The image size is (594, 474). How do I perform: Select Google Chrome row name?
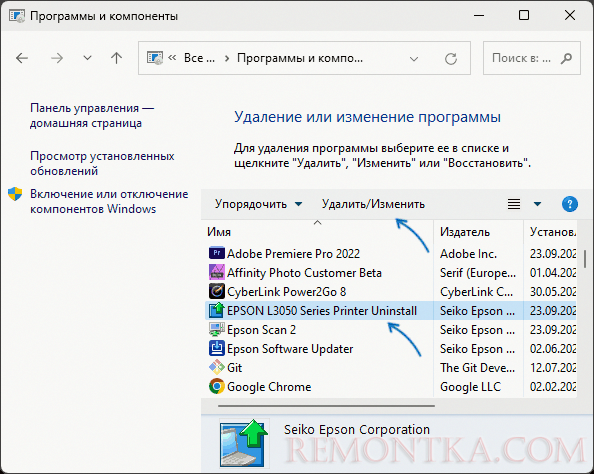tap(269, 386)
